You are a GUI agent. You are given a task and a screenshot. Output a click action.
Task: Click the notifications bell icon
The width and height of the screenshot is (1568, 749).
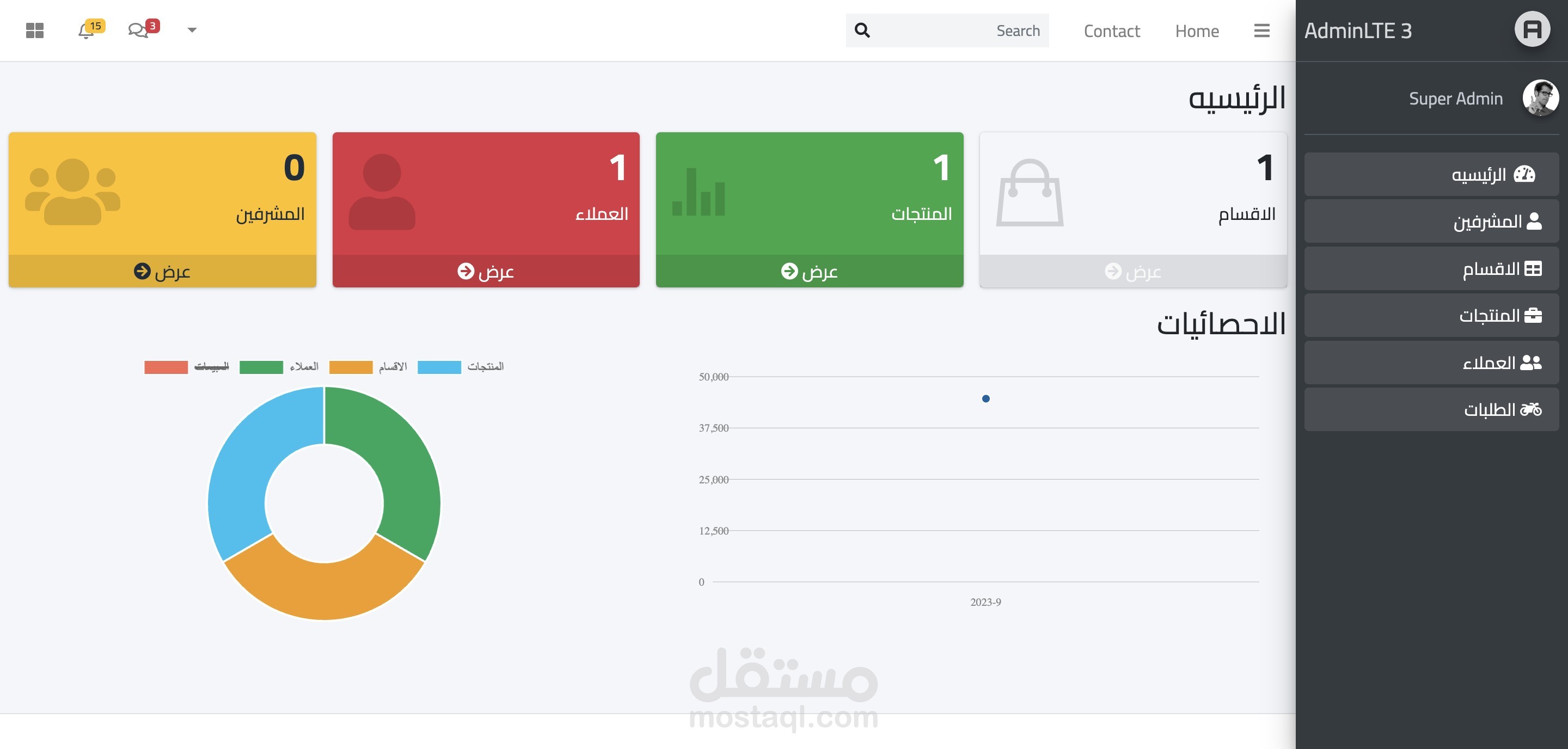(86, 30)
